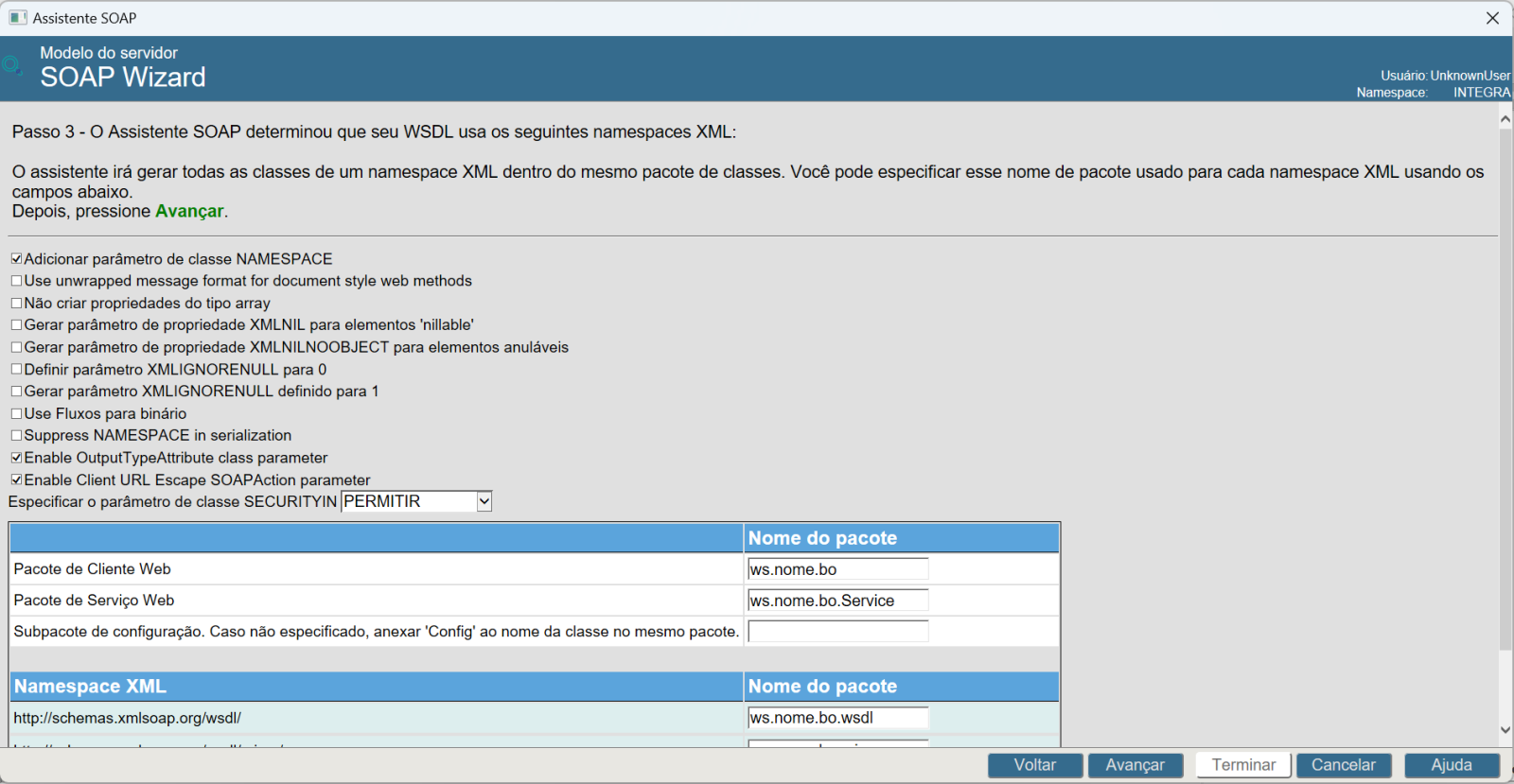Viewport: 1514px width, 784px height.
Task: Enable Use unwrapped message format option
Action: [x=16, y=281]
